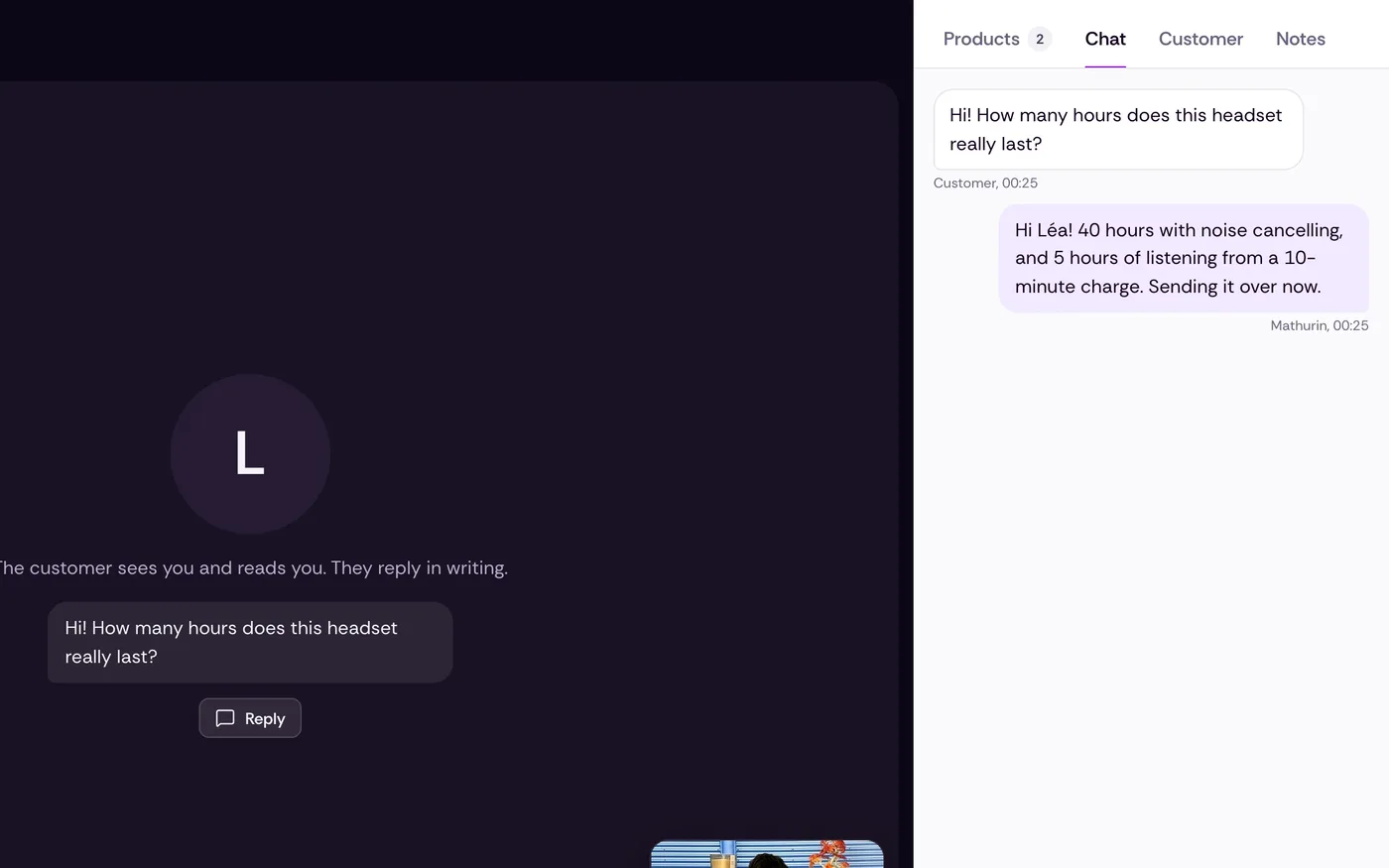
Task: Switch to the Chat tab
Action: [1105, 39]
